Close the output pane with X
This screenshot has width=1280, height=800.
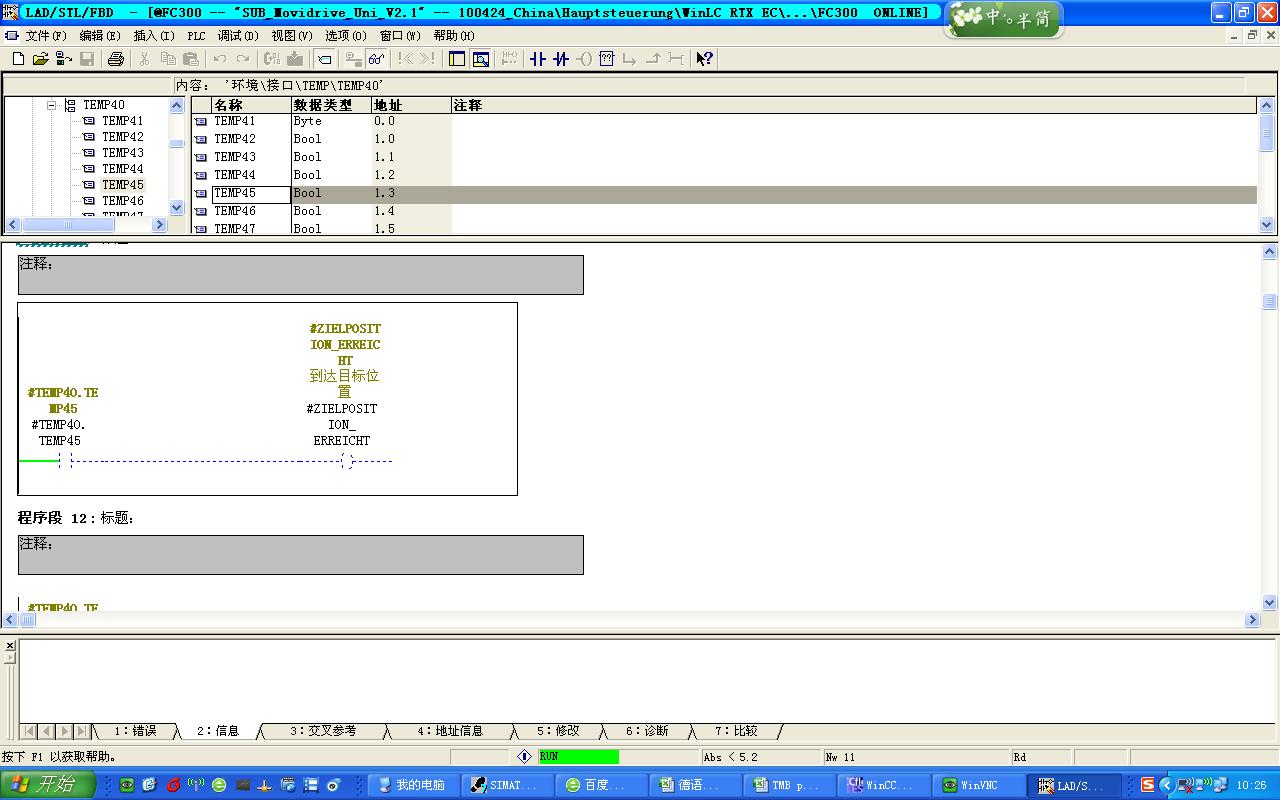coord(10,646)
